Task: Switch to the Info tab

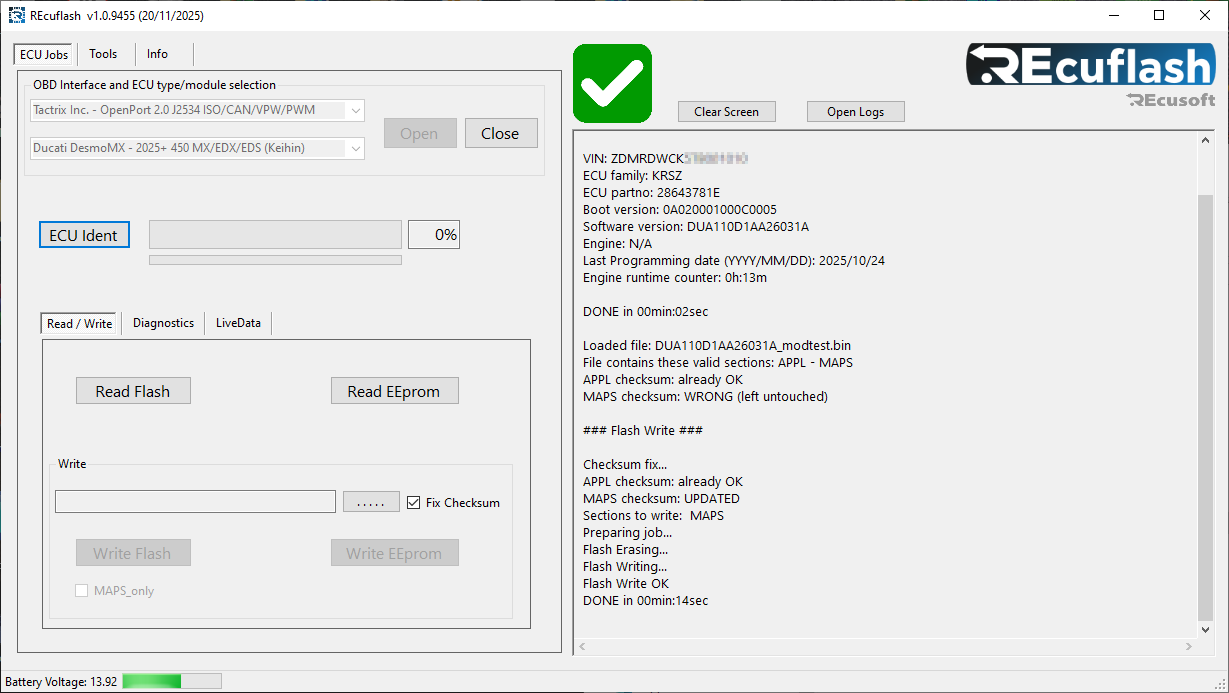Action: click(157, 54)
